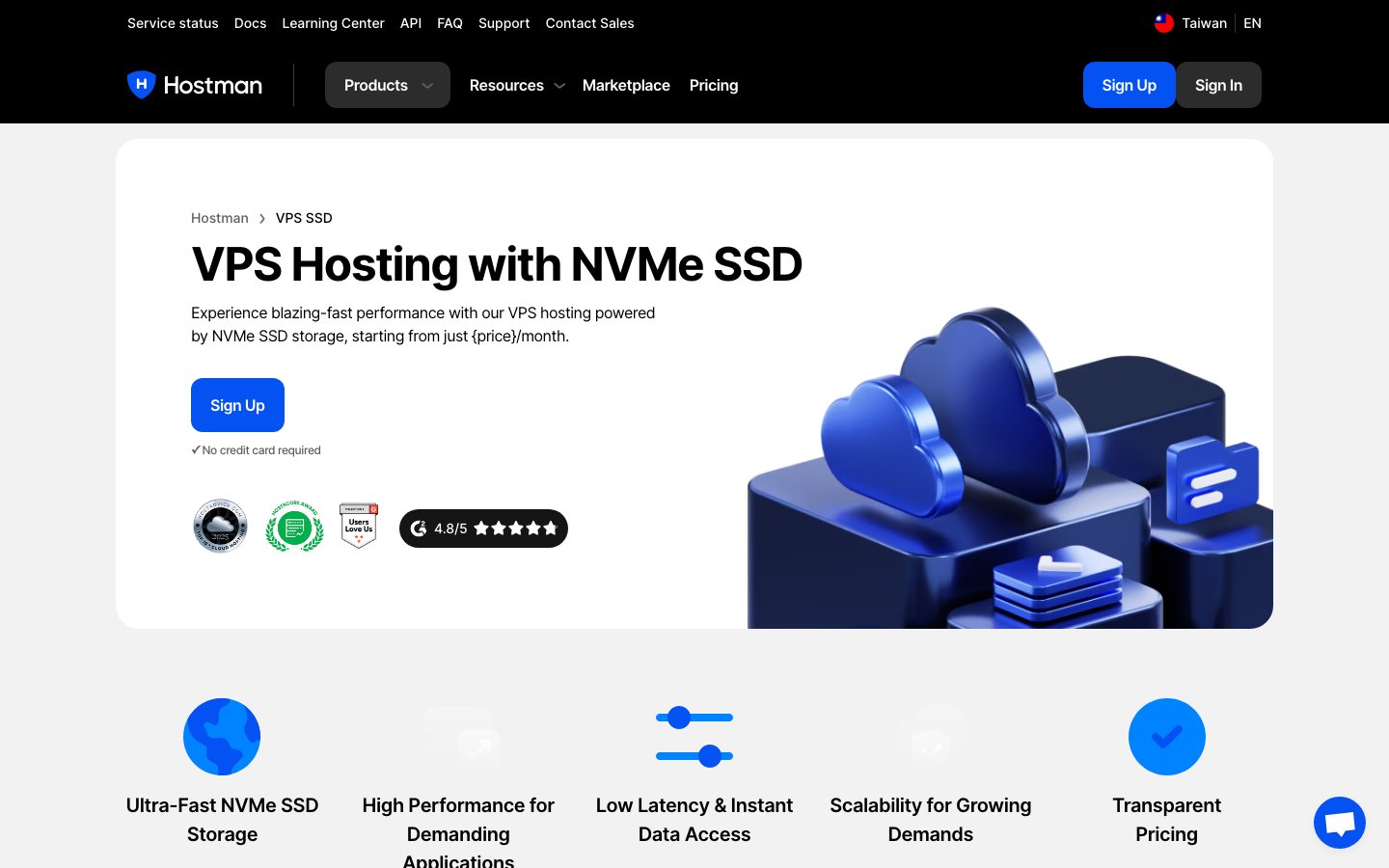Open the EN language selector
This screenshot has height=868, width=1389.
click(x=1252, y=23)
